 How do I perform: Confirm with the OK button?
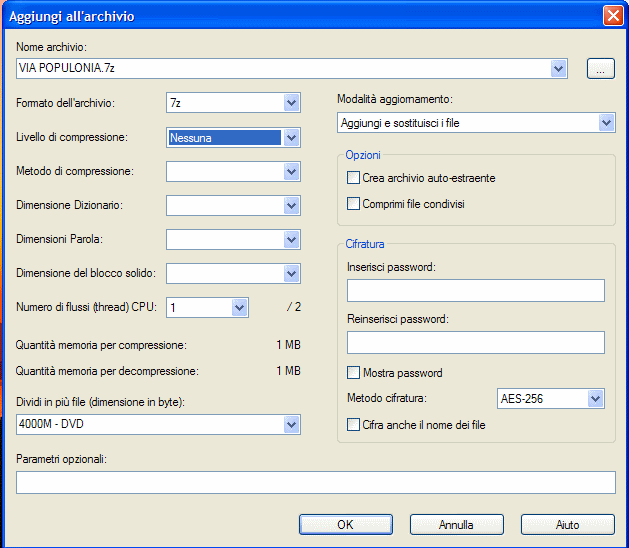(345, 525)
